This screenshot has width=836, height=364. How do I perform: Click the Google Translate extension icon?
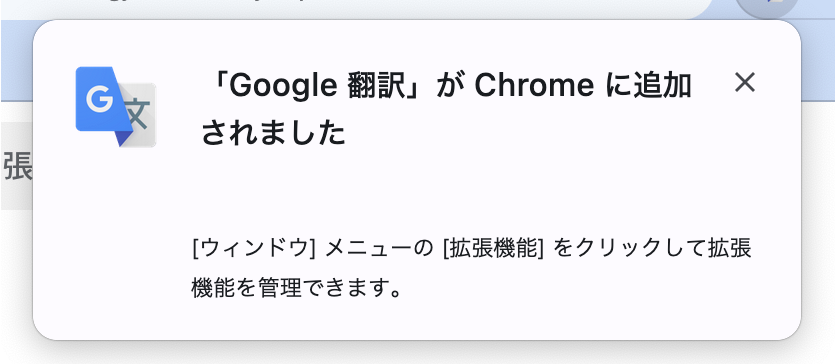pyautogui.click(x=116, y=107)
